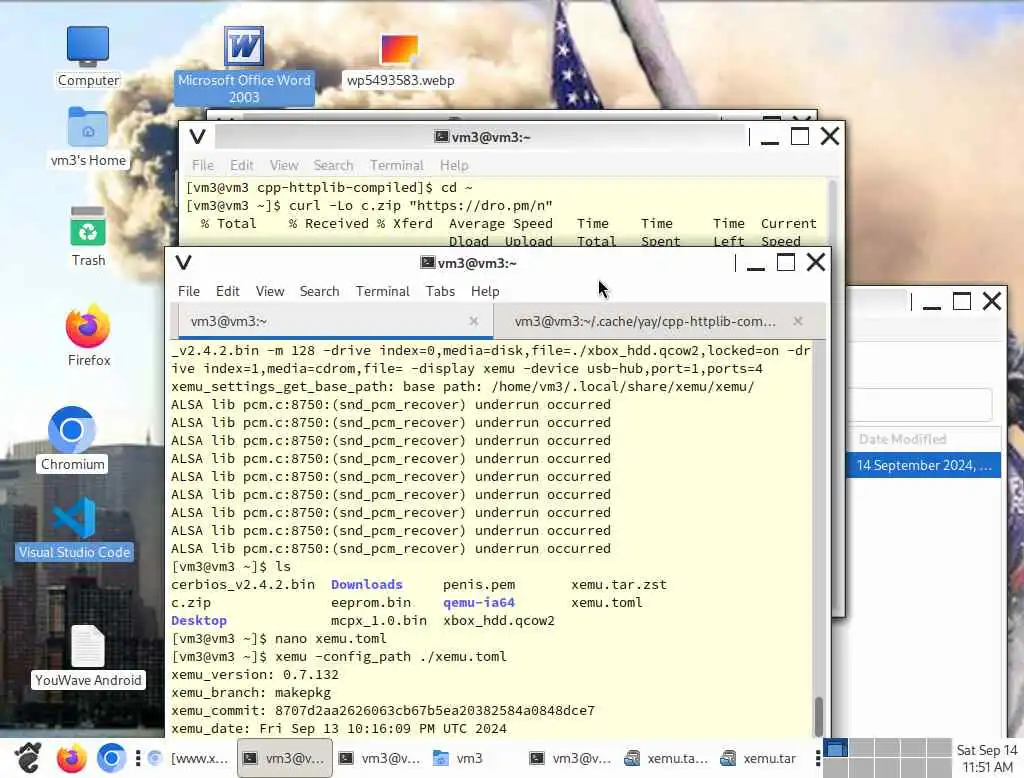The width and height of the screenshot is (1024, 778).
Task: Open Terminal menu in back terminal window
Action: click(396, 165)
